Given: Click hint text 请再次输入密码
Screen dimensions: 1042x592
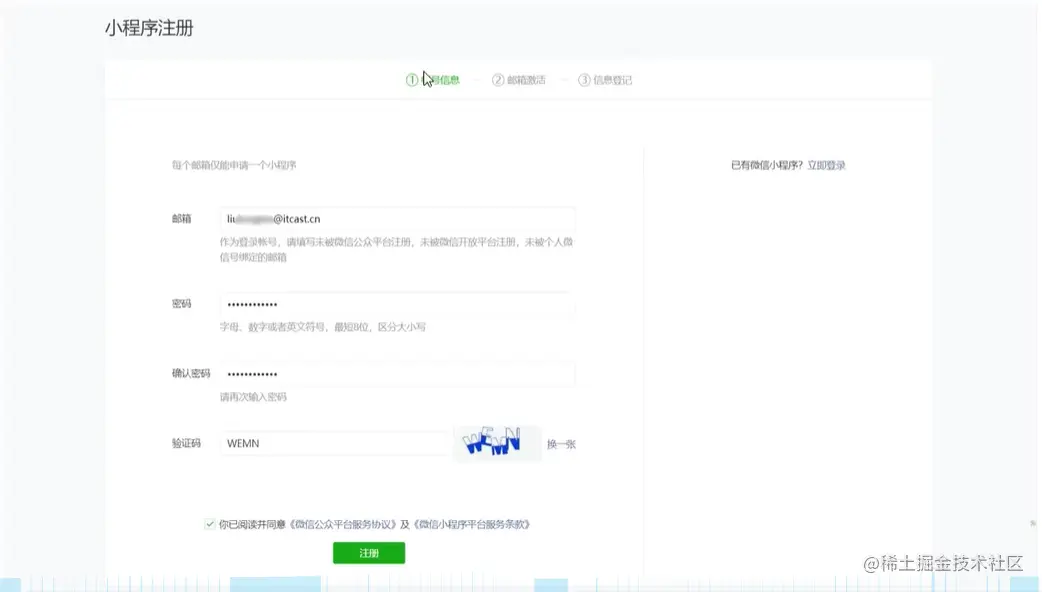Looking at the screenshot, I should click(x=253, y=397).
